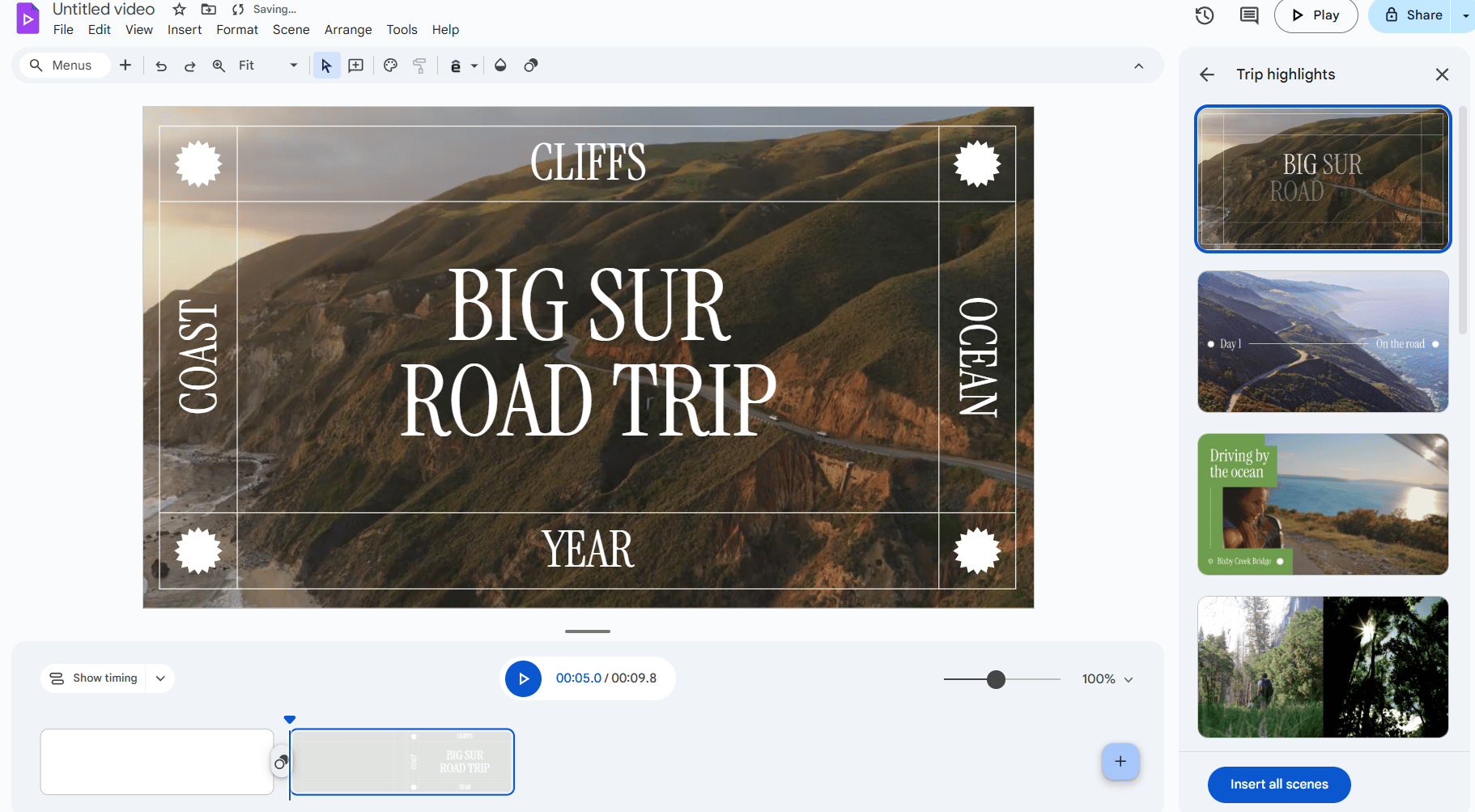1475x812 pixels.
Task: Click the transition icon between timeline scenes
Action: point(280,763)
